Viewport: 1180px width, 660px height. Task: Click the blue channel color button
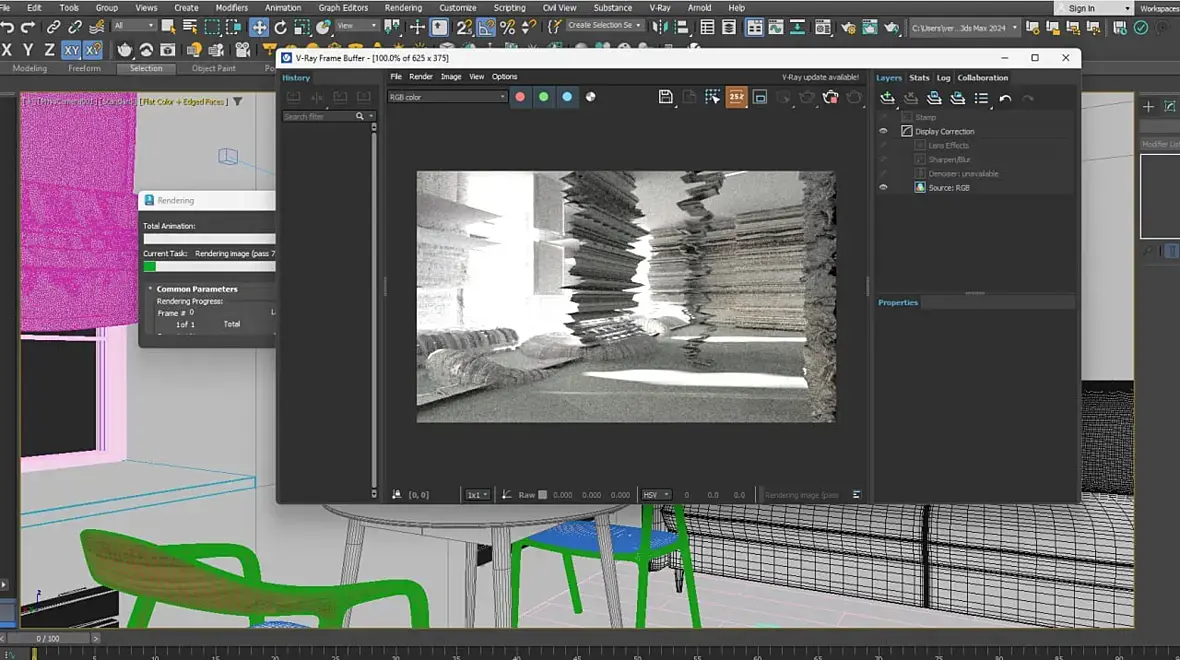click(x=567, y=97)
